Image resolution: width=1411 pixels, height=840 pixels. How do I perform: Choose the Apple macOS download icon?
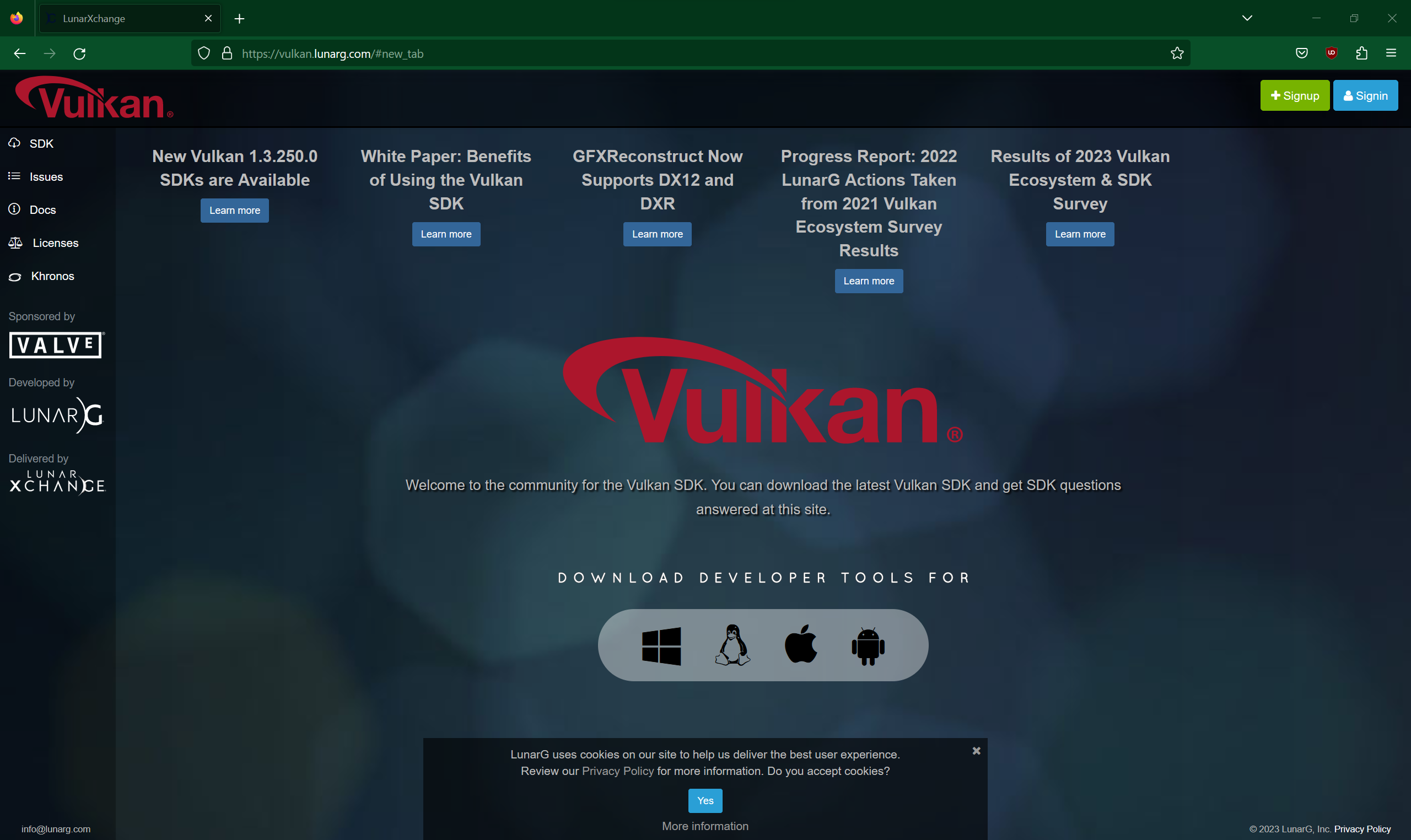(x=800, y=645)
